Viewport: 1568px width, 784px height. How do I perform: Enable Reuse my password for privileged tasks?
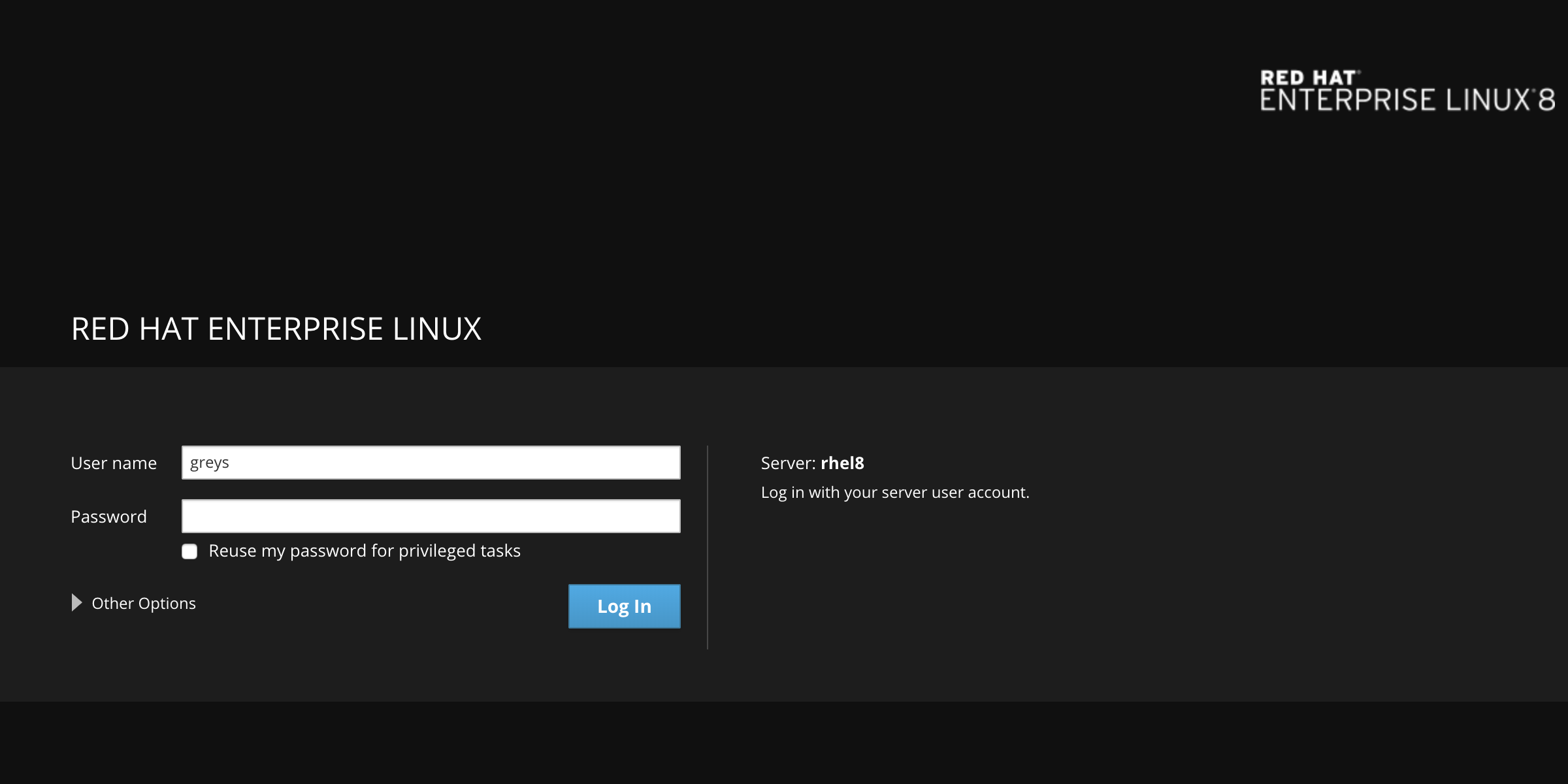[189, 551]
